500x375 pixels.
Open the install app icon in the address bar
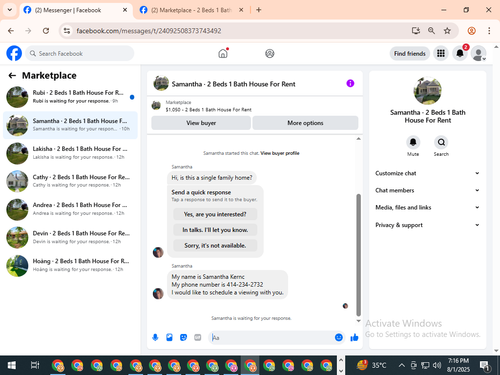[x=416, y=31]
